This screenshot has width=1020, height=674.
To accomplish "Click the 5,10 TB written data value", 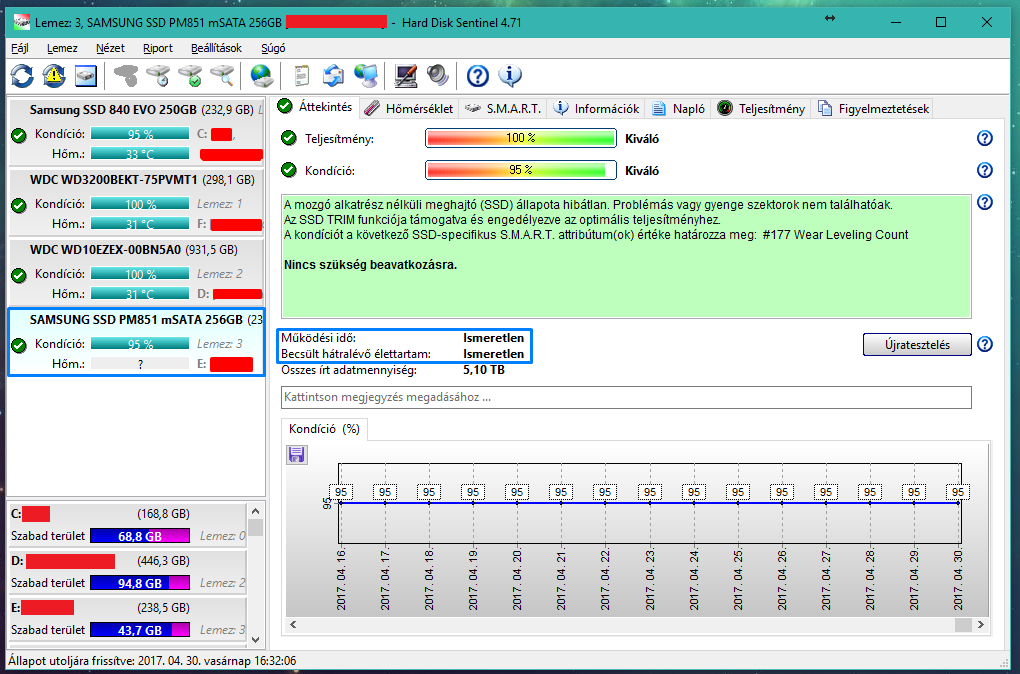I will pyautogui.click(x=484, y=370).
